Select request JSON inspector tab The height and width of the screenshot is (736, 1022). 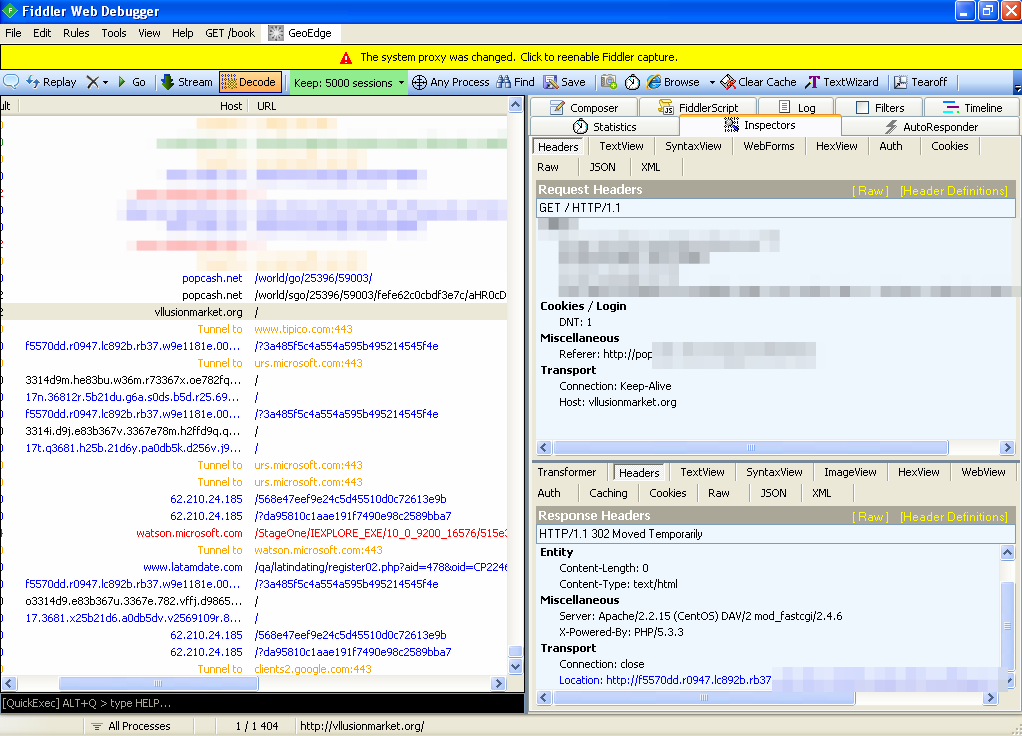[x=602, y=167]
